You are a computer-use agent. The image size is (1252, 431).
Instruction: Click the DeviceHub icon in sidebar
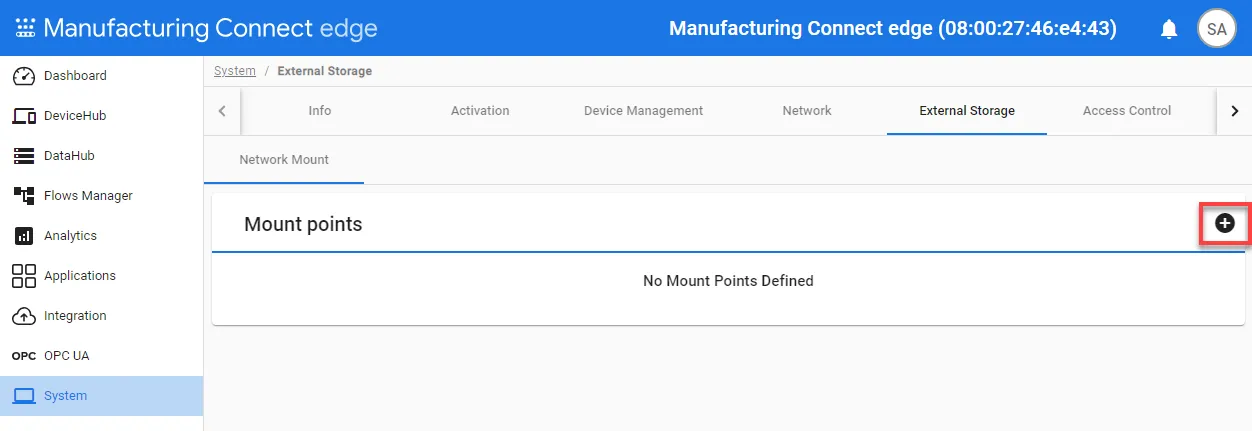click(x=24, y=116)
